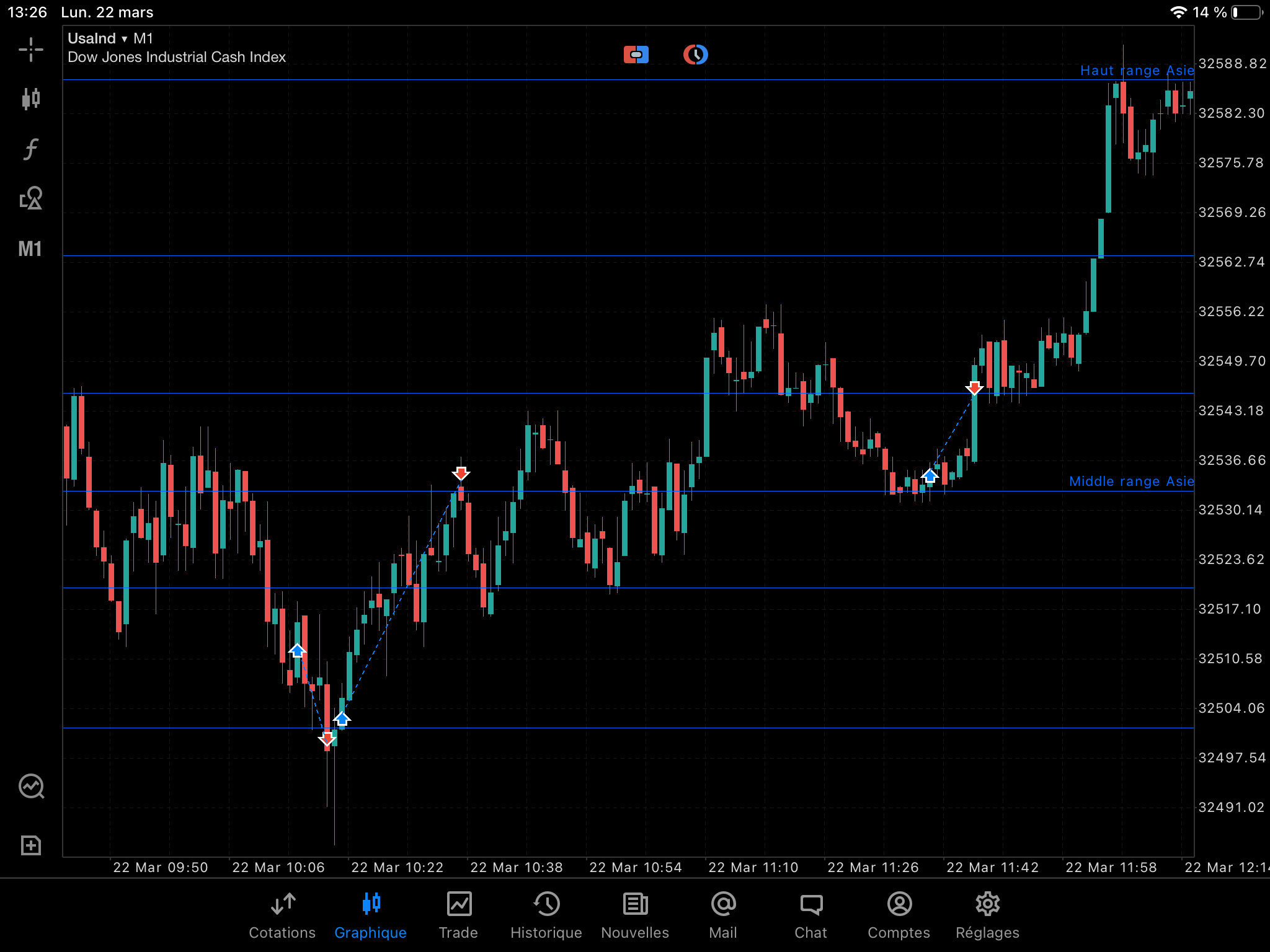Screen dimensions: 1270x952
Task: Open the Mail tab
Action: point(723,916)
